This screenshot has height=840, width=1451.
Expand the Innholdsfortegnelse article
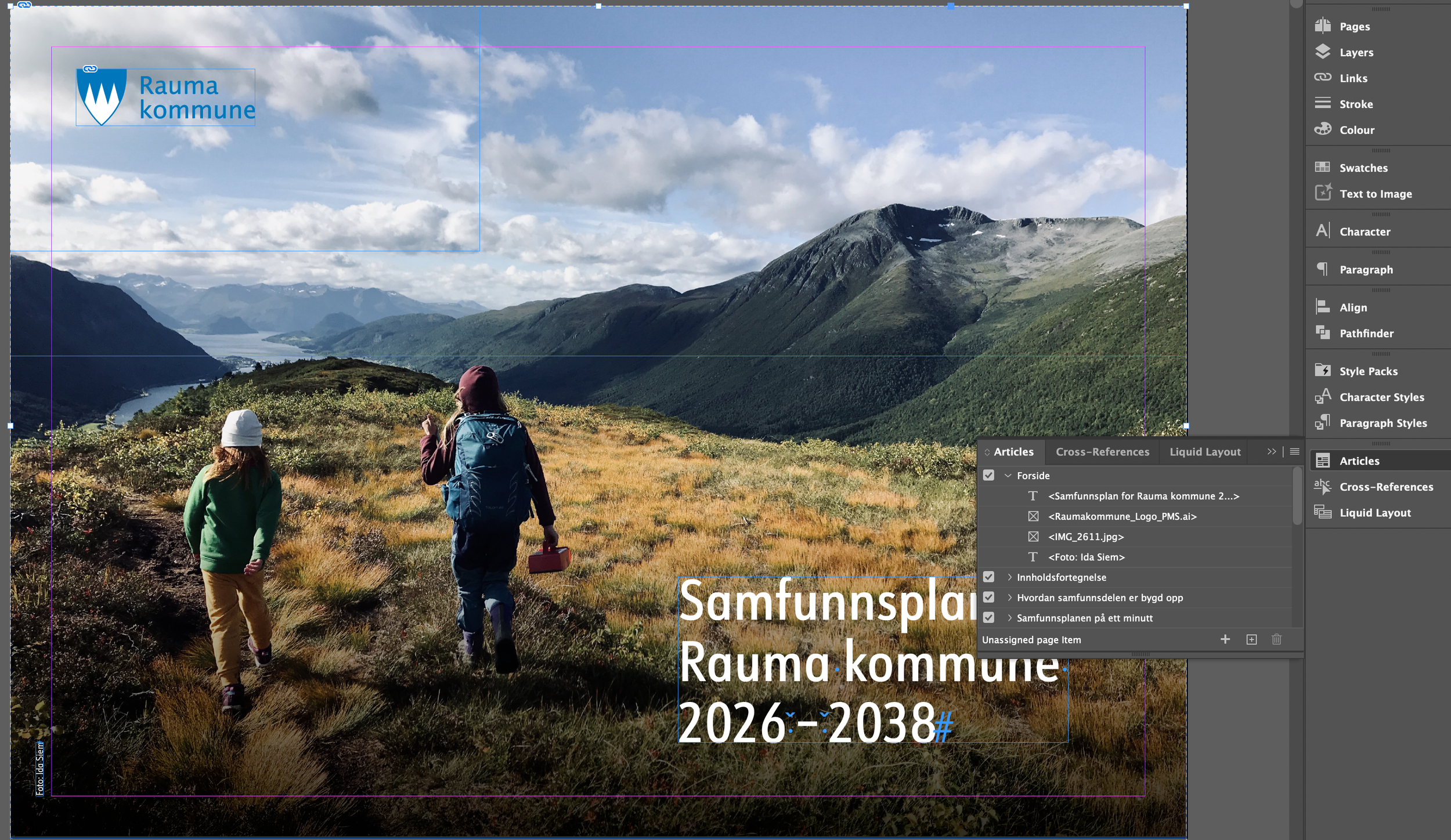[1009, 577]
